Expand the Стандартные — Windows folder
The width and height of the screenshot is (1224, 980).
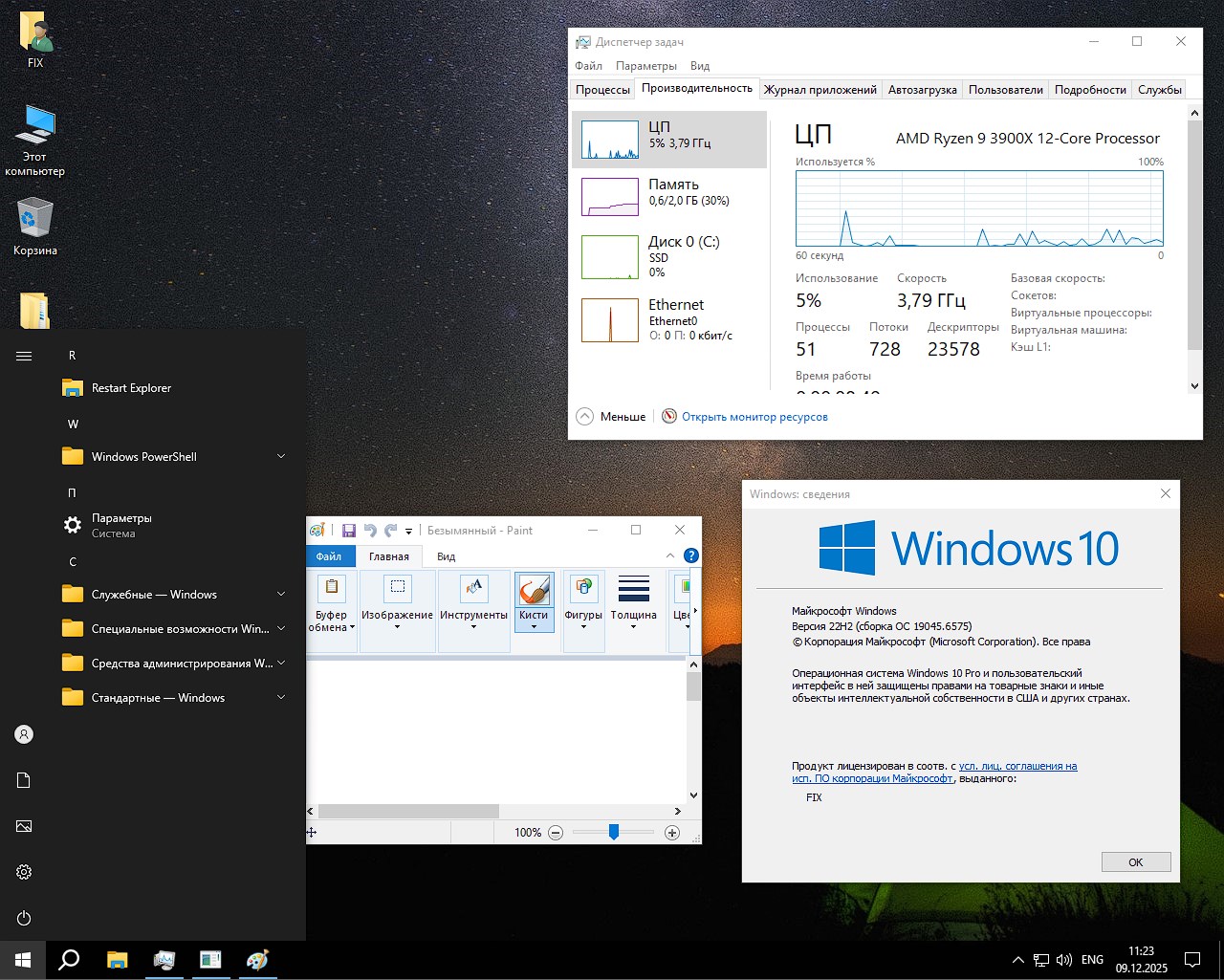(161, 697)
